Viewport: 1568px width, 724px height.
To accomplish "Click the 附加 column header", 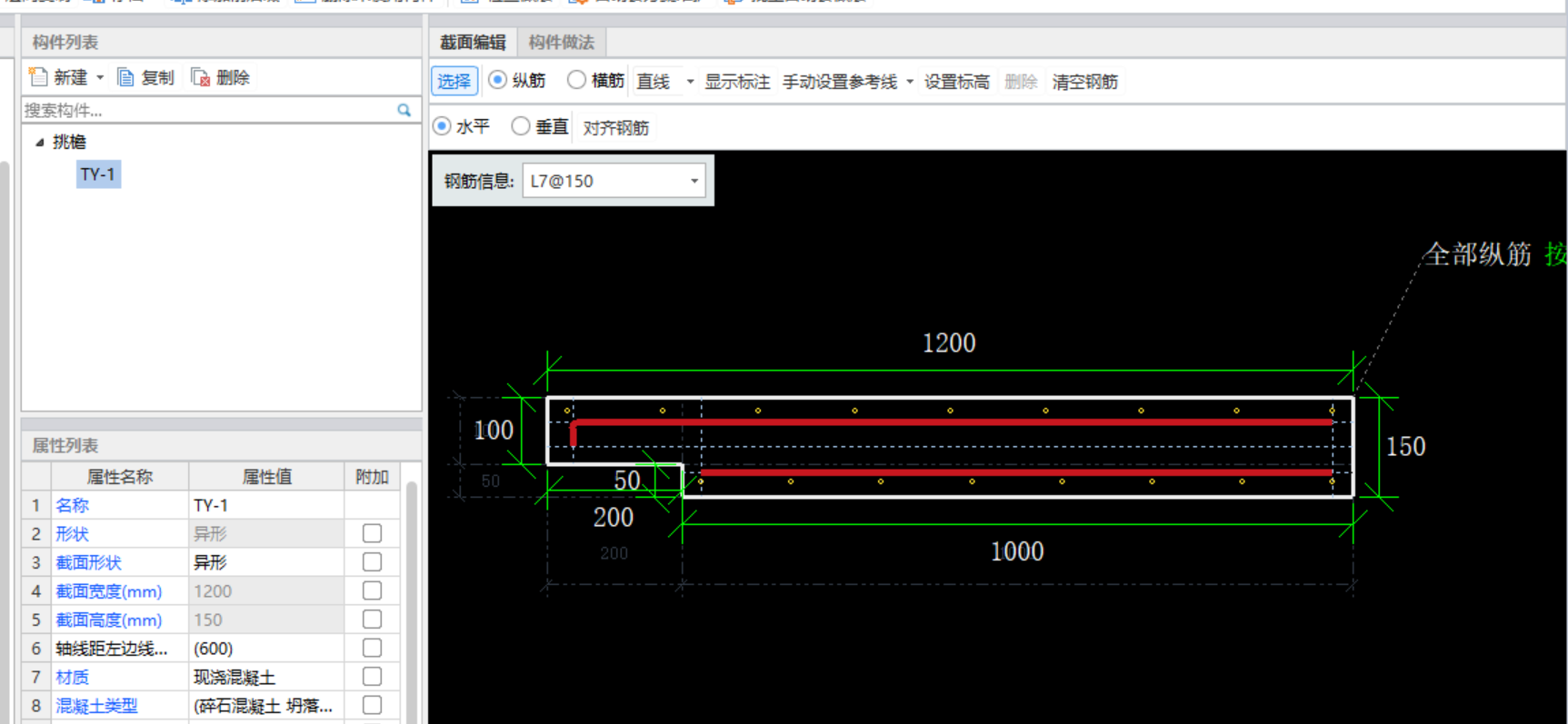I will coord(372,476).
